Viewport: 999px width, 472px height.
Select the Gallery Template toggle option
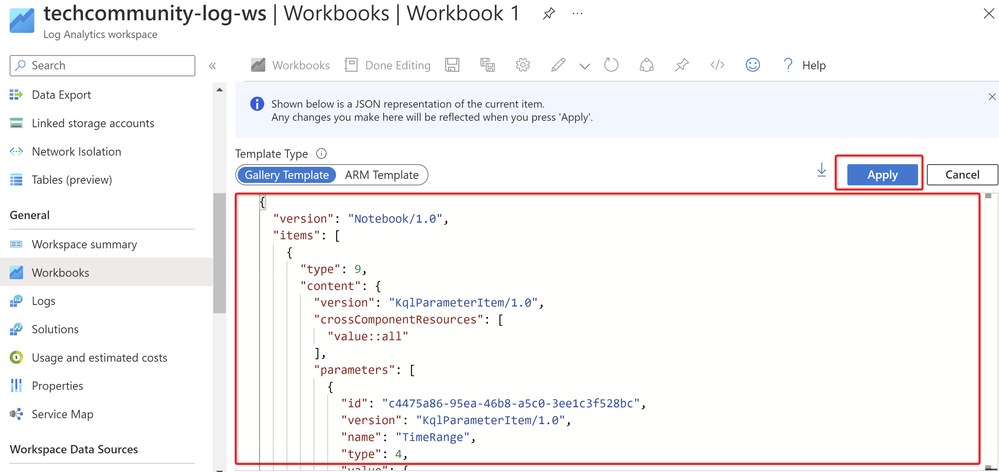point(287,175)
